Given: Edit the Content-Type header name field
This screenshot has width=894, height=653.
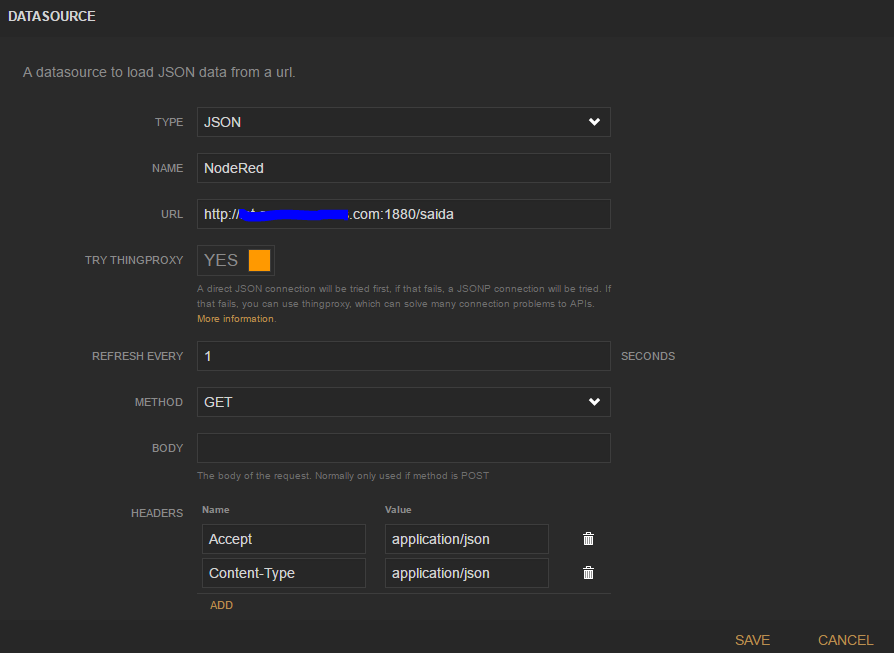Looking at the screenshot, I should coord(284,573).
